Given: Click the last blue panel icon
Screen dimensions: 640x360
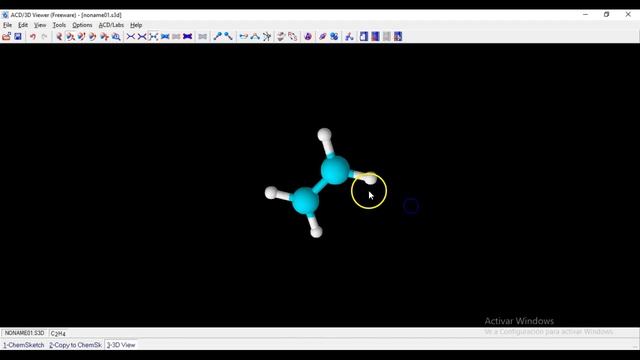Looking at the screenshot, I should coord(398,37).
